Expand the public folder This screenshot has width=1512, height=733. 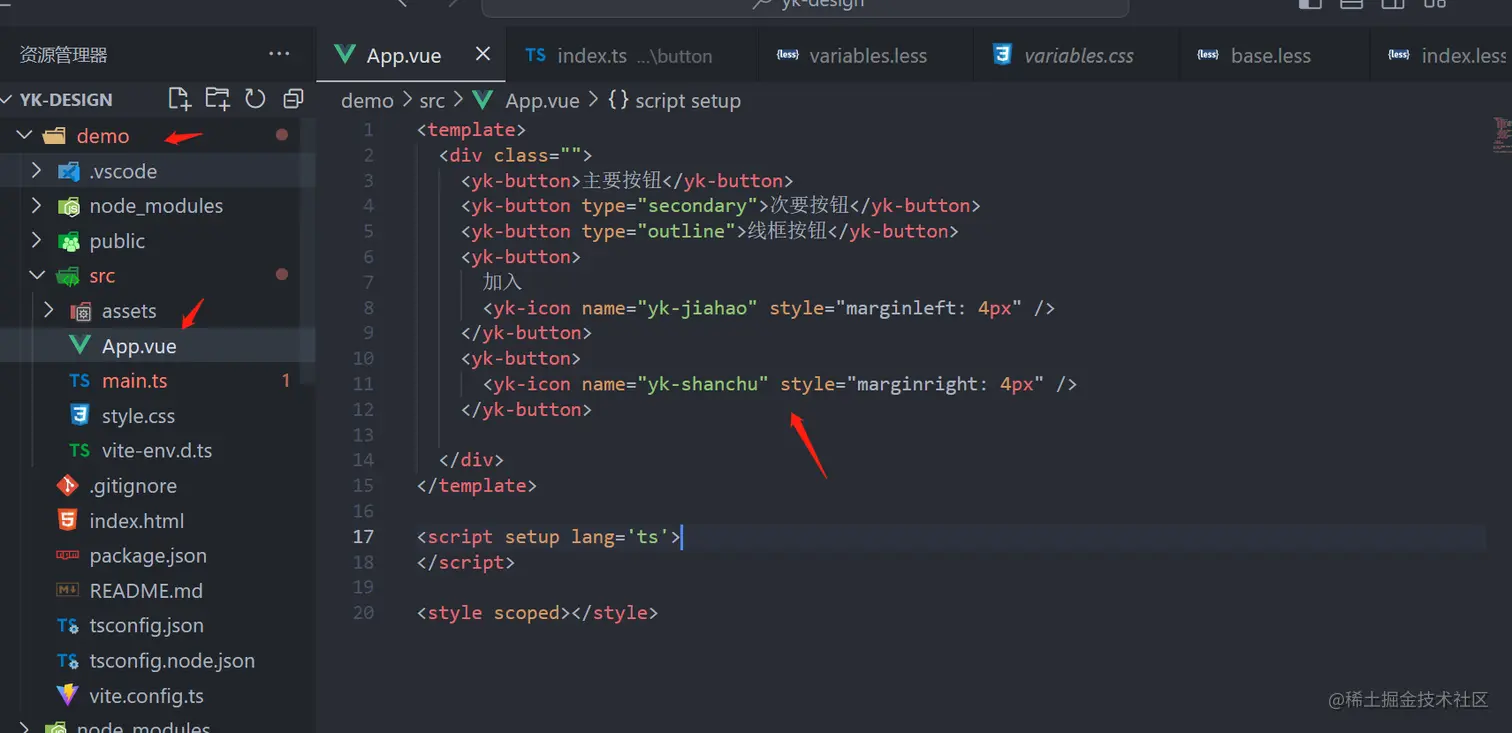[x=37, y=241]
